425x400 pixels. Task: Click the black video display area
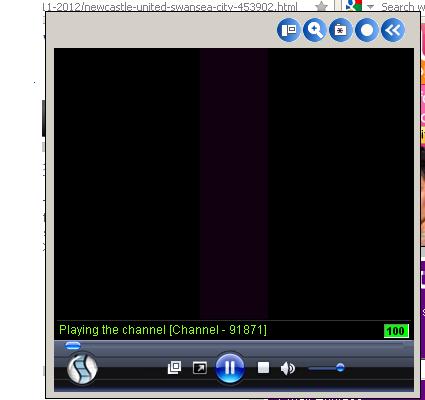(x=234, y=183)
